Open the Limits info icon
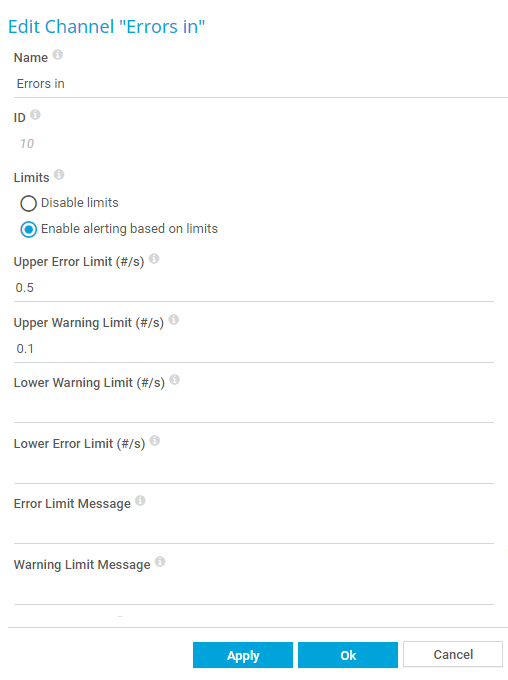The image size is (508, 680). point(59,174)
